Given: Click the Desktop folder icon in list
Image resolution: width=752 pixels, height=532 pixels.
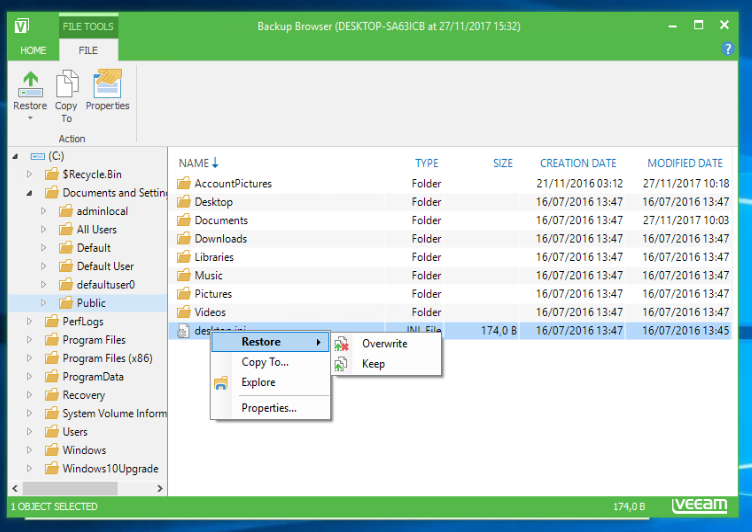Looking at the screenshot, I should click(x=183, y=201).
